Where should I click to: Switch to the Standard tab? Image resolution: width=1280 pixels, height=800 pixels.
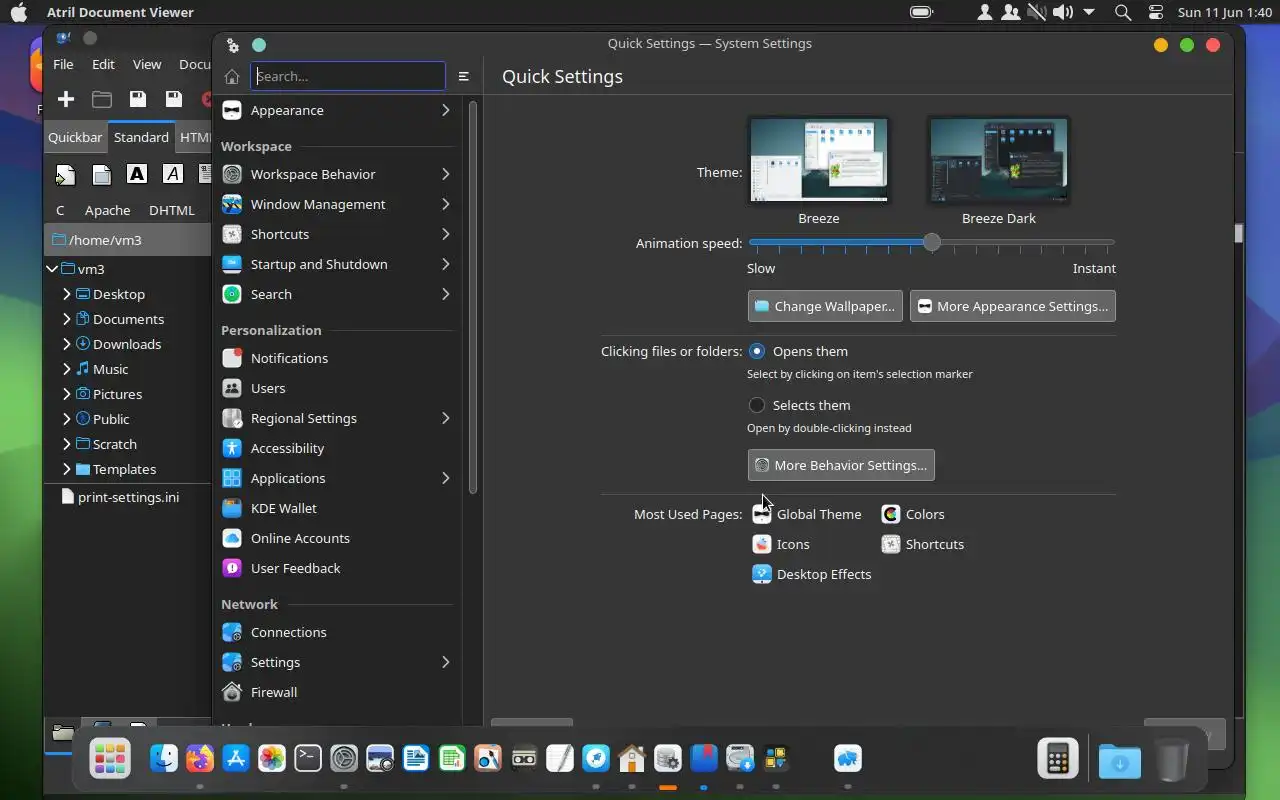click(141, 137)
